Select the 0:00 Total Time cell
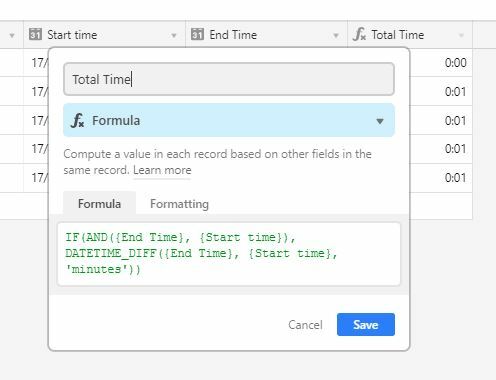The width and height of the screenshot is (496, 380). pos(441,63)
